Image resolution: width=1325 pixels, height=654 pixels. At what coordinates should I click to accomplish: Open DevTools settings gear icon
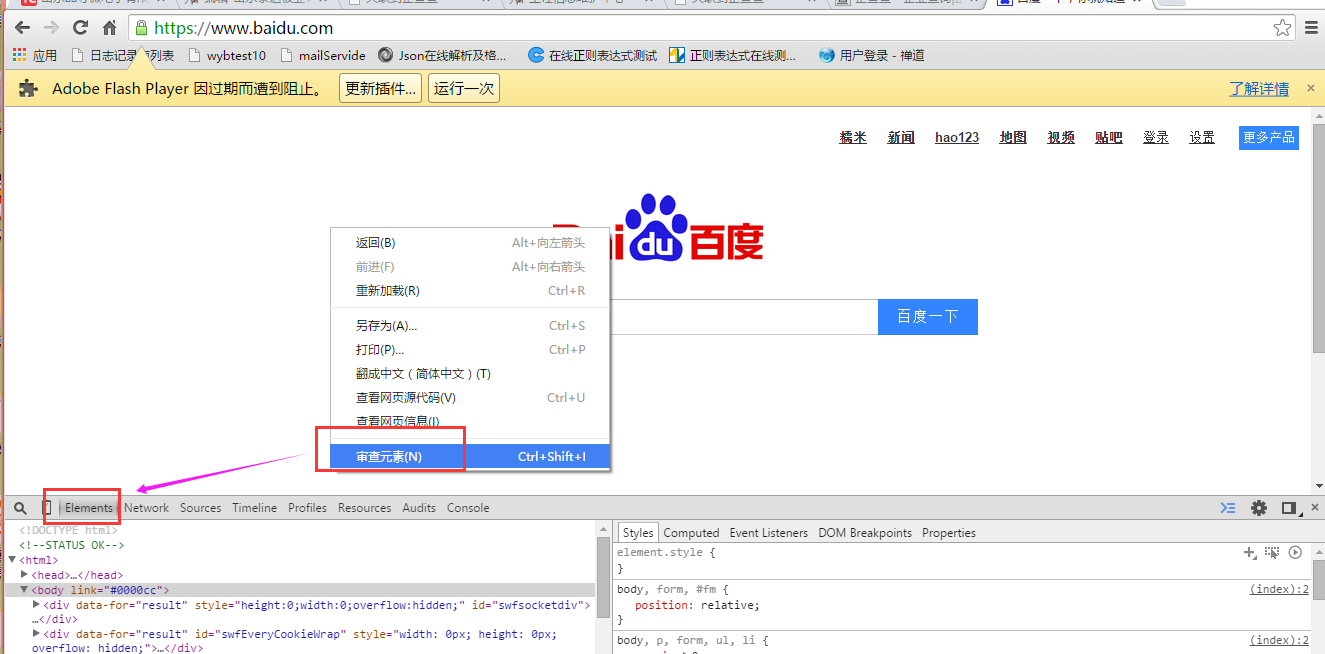click(x=1259, y=508)
